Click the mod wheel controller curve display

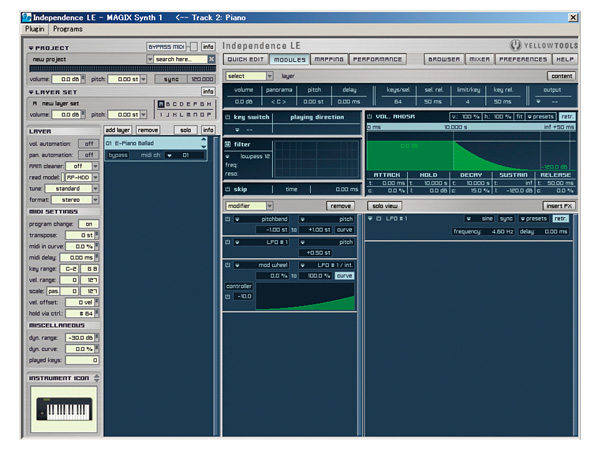click(305, 296)
